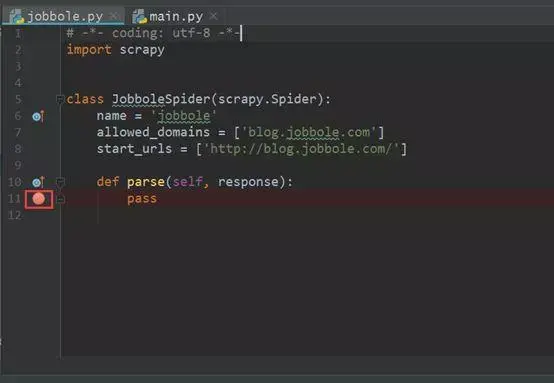Click the allowed_domains variable name

(153, 132)
